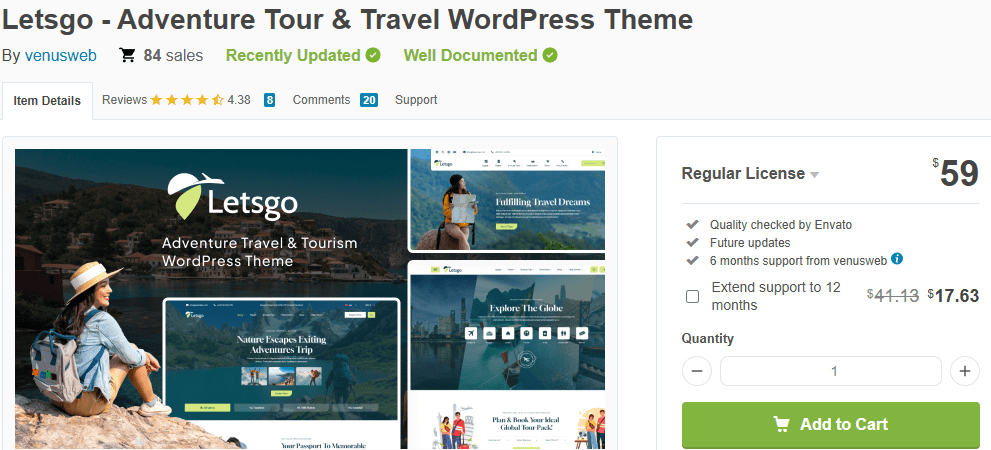991x450 pixels.
Task: Click Quality checked by Envato text
Action: [781, 224]
